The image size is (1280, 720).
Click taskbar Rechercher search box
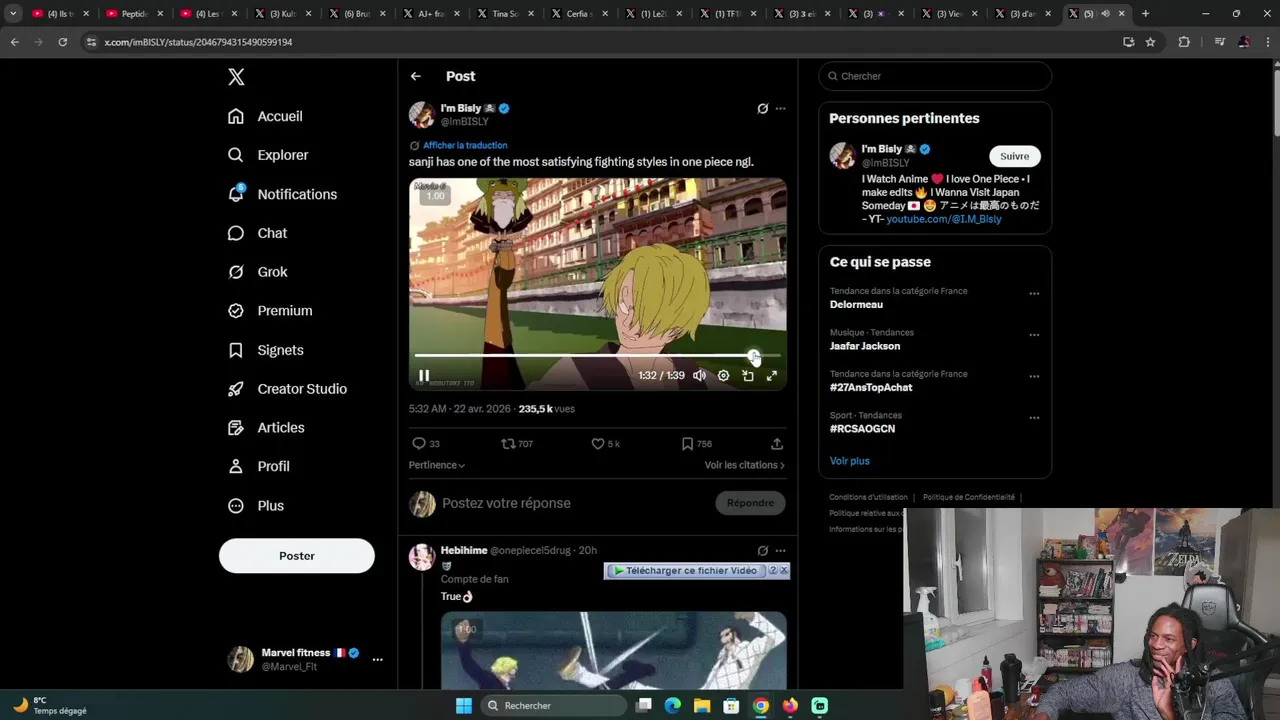(x=553, y=705)
